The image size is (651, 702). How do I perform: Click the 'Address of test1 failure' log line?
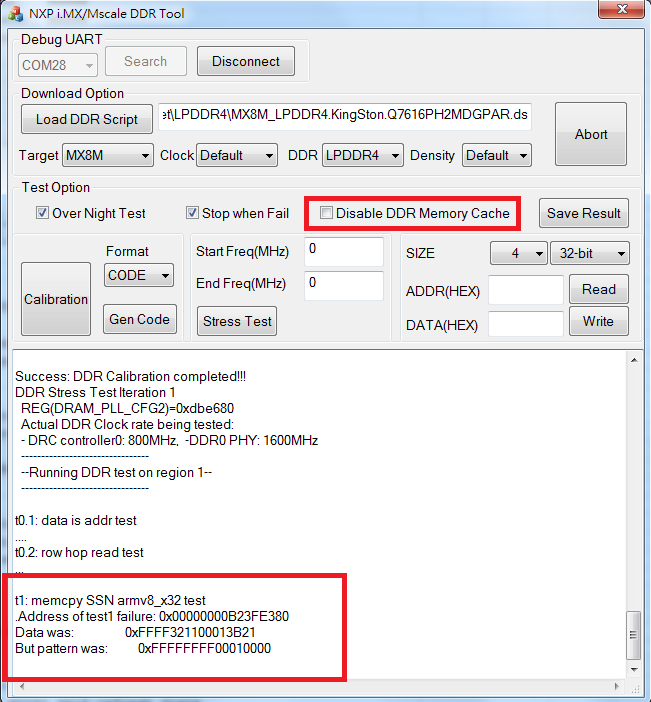pyautogui.click(x=152, y=616)
